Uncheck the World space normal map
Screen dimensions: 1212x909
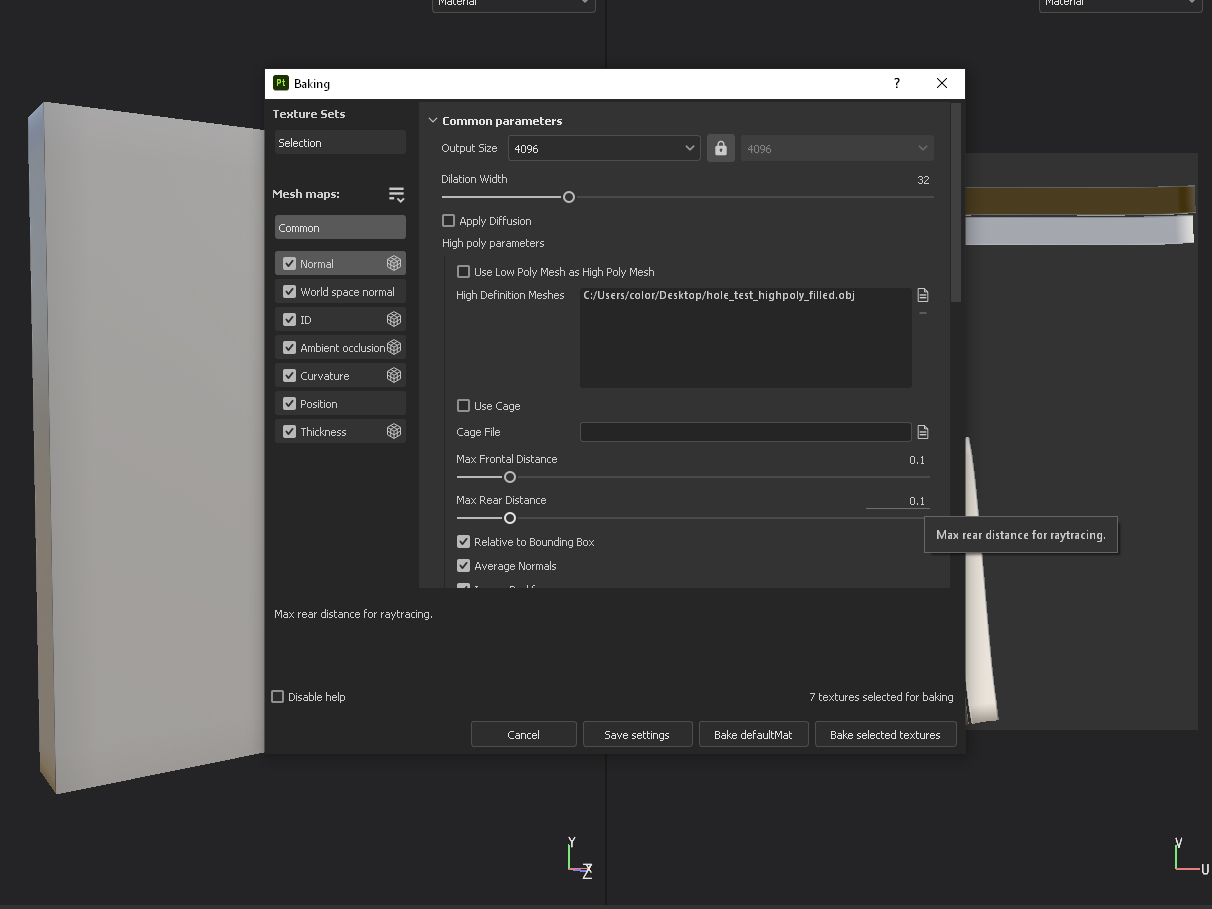click(x=290, y=292)
